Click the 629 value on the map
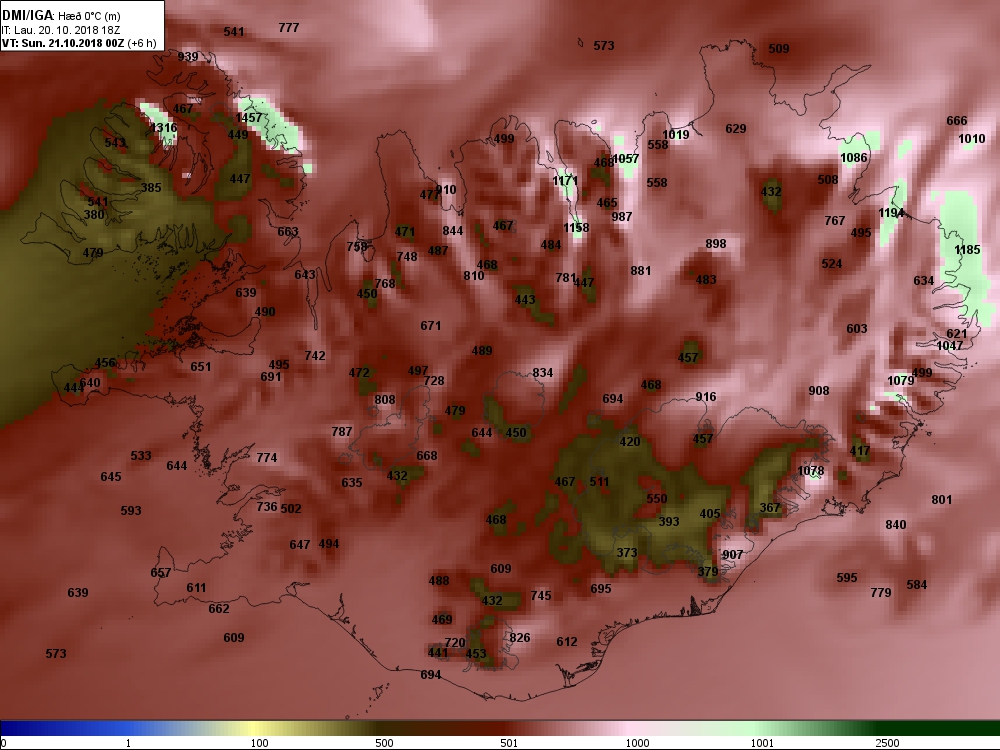 pyautogui.click(x=735, y=129)
